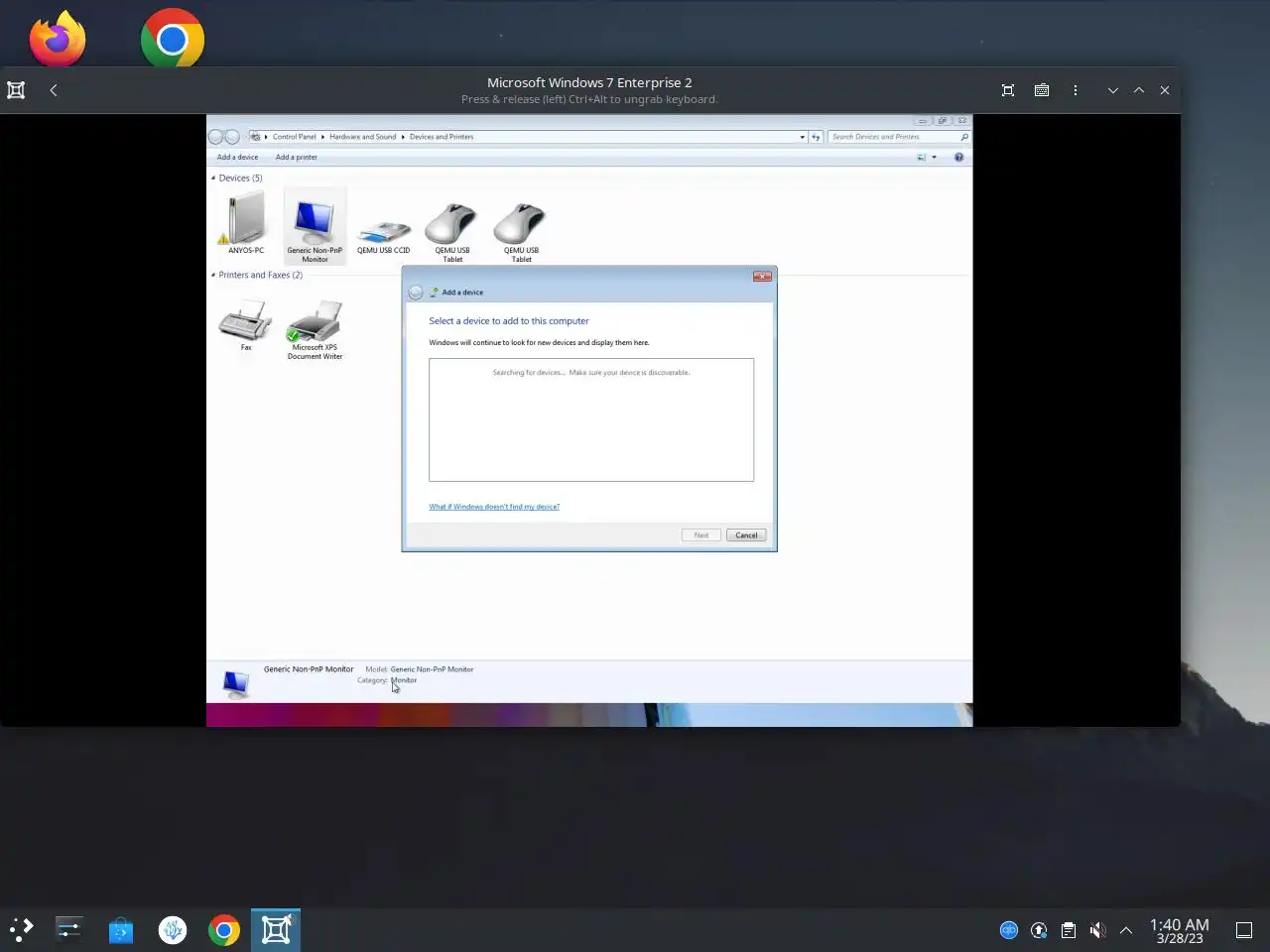The height and width of the screenshot is (952, 1270).
Task: Click the monitor thumbnail in details pane
Action: pyautogui.click(x=236, y=682)
